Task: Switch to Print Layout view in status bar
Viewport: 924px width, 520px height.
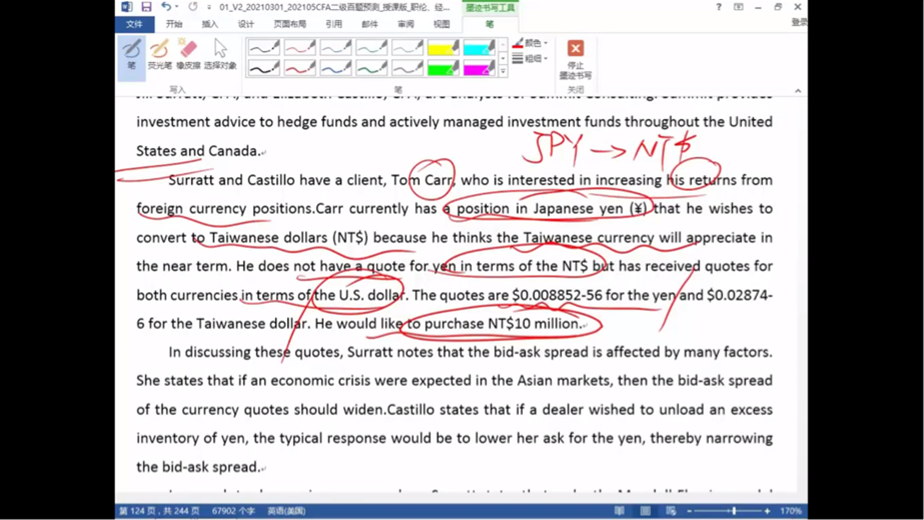Action: click(x=645, y=511)
